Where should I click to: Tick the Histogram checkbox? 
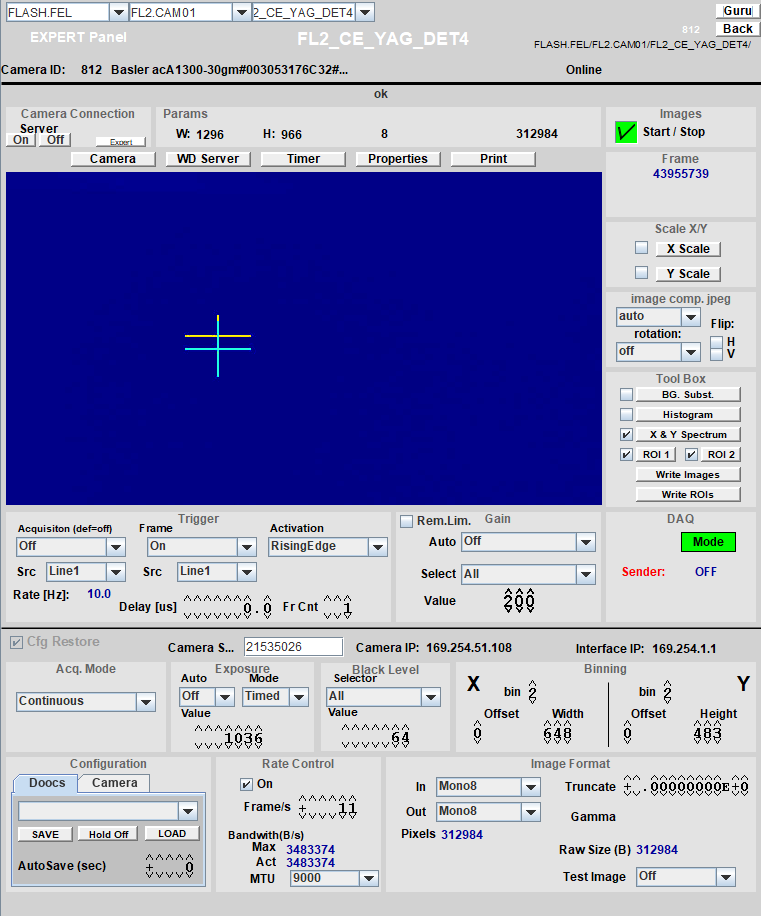pyautogui.click(x=626, y=415)
